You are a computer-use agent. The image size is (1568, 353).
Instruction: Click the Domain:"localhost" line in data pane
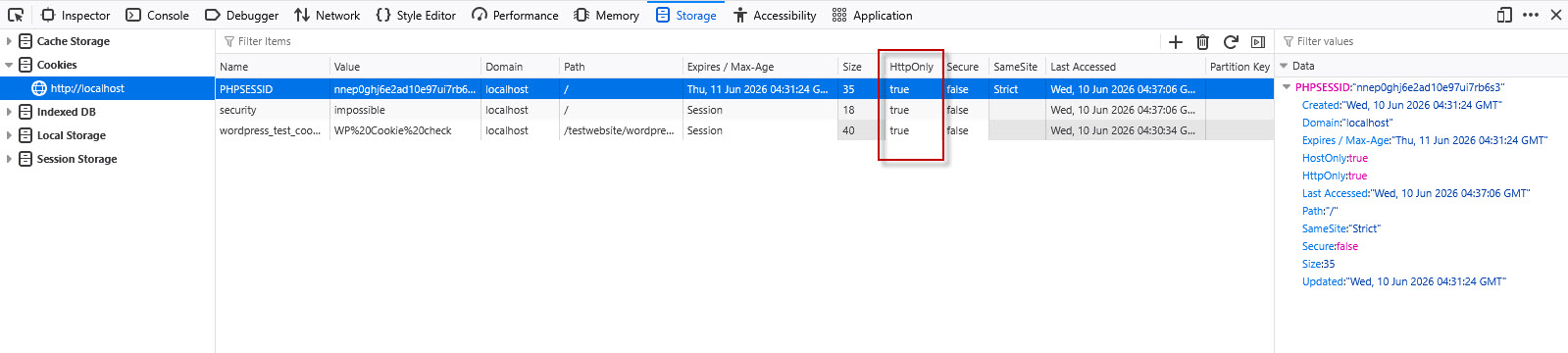(x=1348, y=123)
